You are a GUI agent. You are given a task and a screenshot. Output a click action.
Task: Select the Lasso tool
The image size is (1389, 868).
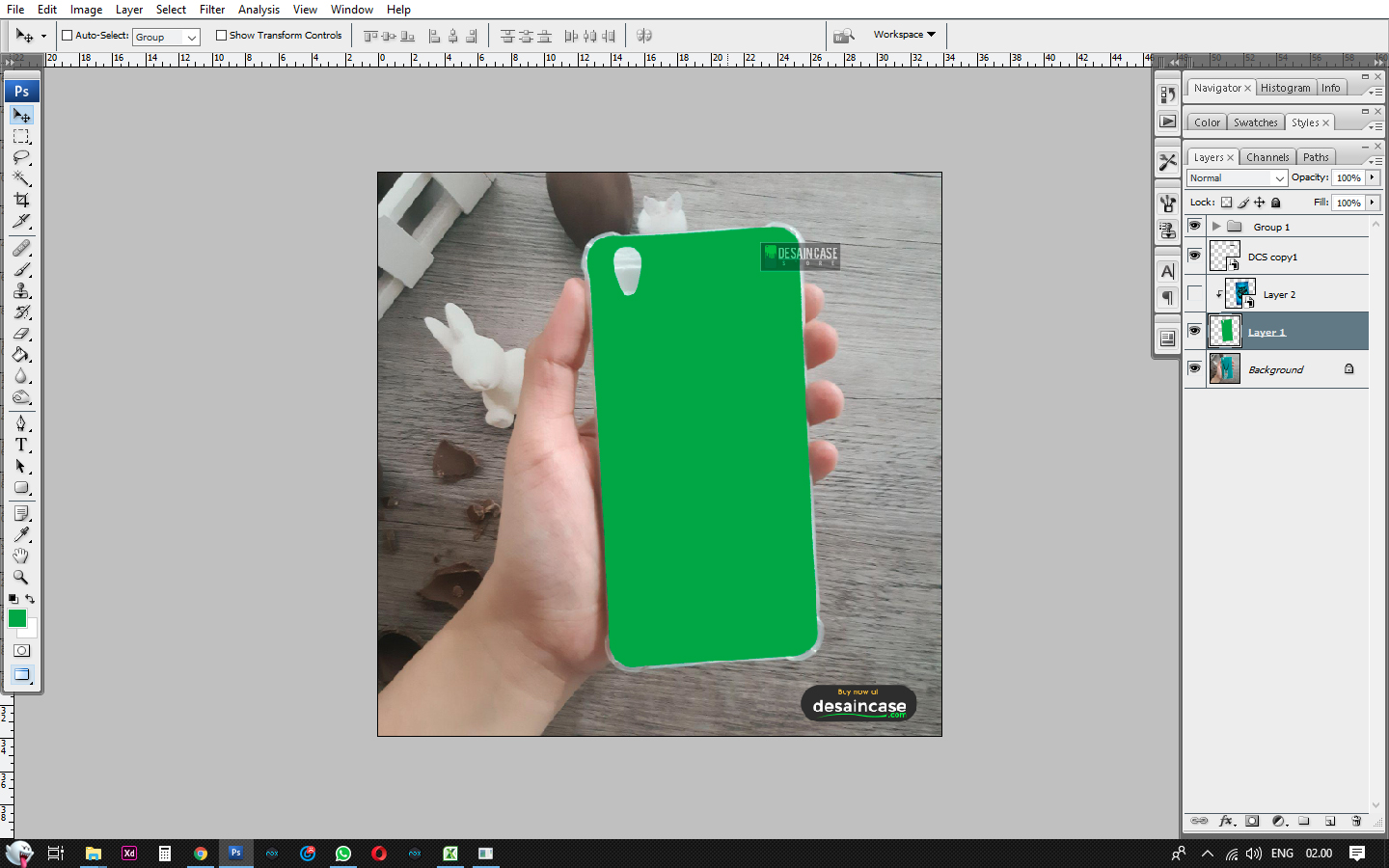tap(21, 158)
